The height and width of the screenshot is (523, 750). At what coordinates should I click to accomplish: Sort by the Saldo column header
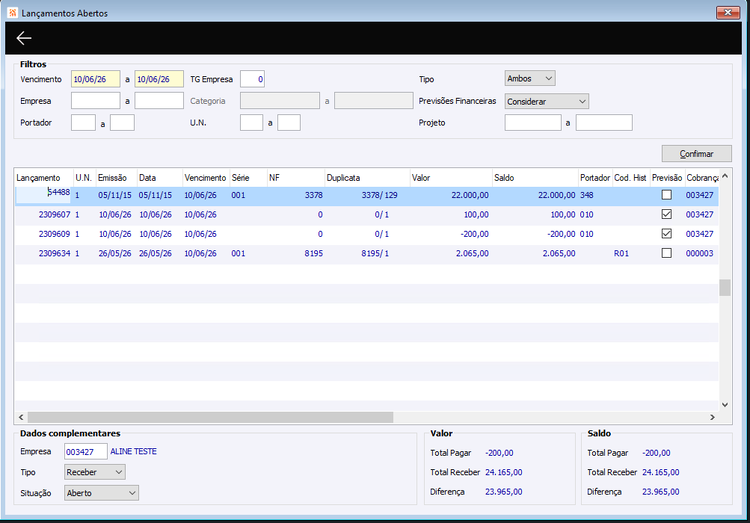point(535,178)
